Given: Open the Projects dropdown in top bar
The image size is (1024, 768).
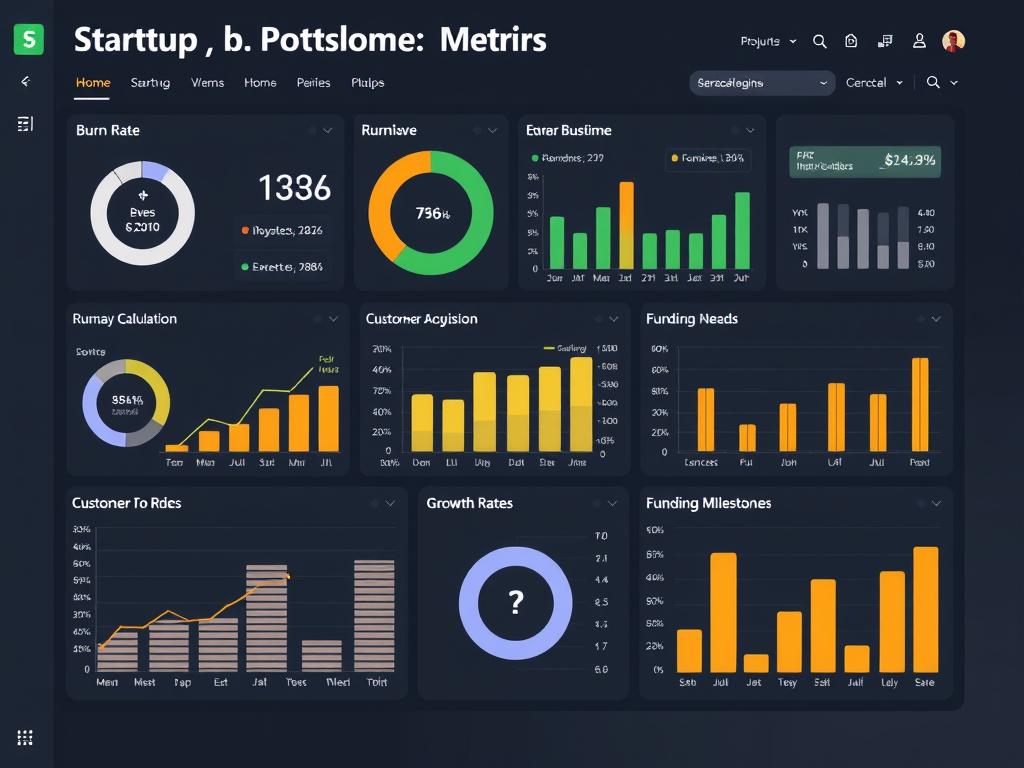Looking at the screenshot, I should (x=767, y=41).
